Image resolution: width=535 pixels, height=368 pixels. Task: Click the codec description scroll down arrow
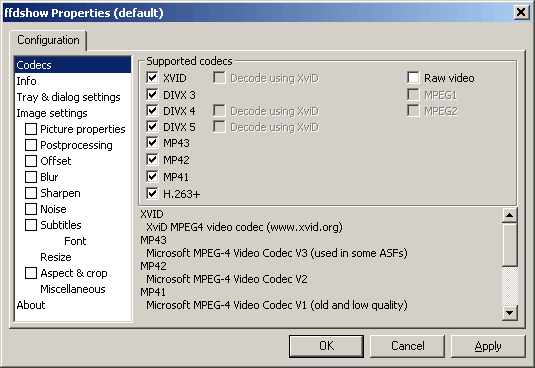[510, 312]
